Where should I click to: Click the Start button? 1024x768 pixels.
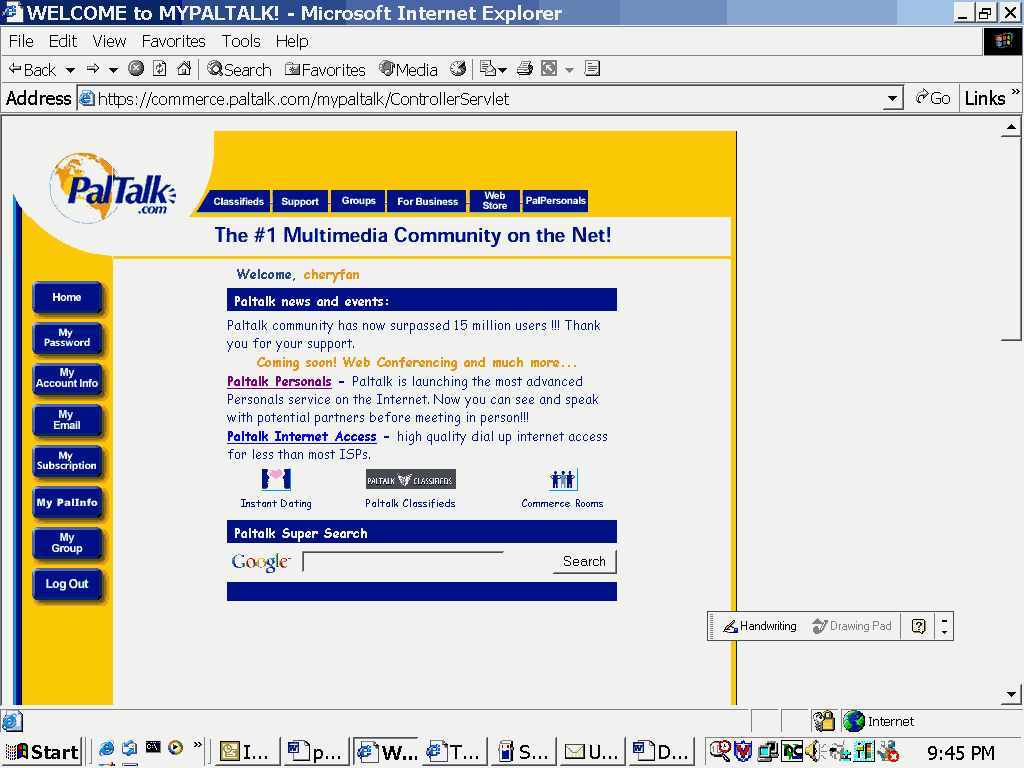[41, 752]
